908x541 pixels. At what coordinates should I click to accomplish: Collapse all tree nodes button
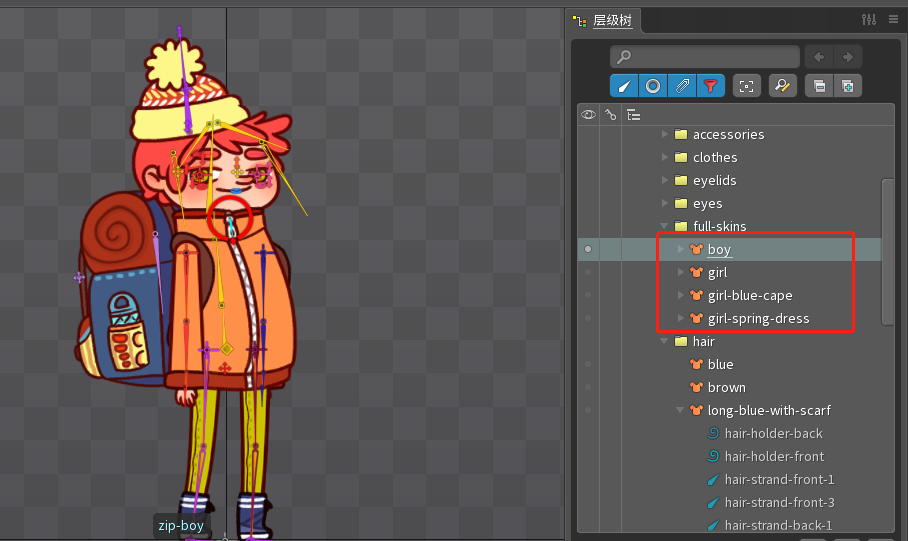pyautogui.click(x=819, y=86)
